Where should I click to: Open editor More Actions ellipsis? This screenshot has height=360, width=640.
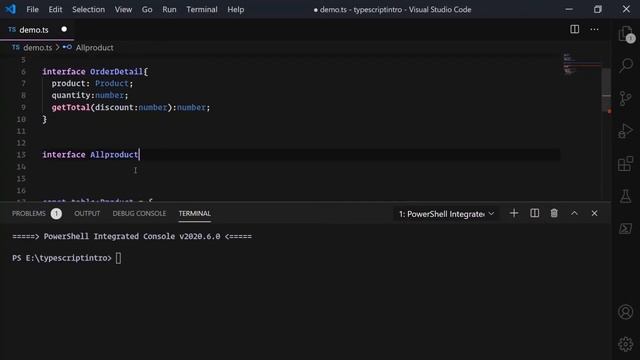click(594, 29)
